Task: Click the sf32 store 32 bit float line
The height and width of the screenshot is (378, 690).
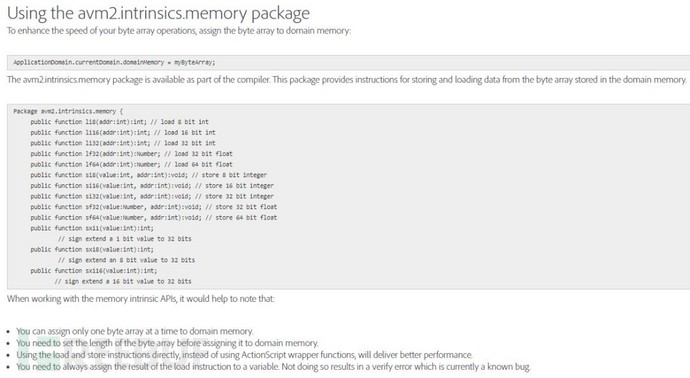Action: 154,207
